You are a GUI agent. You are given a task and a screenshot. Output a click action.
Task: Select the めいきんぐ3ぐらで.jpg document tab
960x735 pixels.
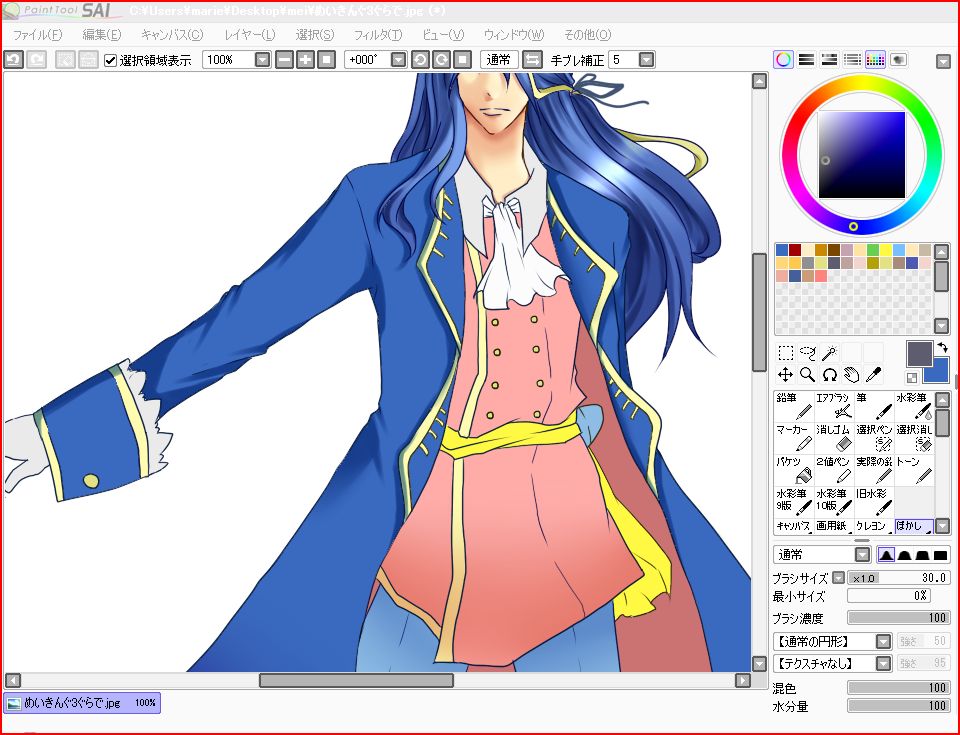(82, 703)
